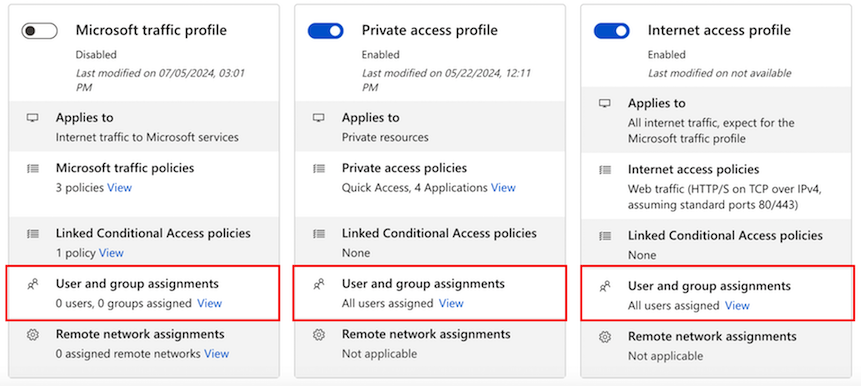Click the gear icon beside 0 assigned remote networks
Screen dimensions: 861x386
point(32,334)
